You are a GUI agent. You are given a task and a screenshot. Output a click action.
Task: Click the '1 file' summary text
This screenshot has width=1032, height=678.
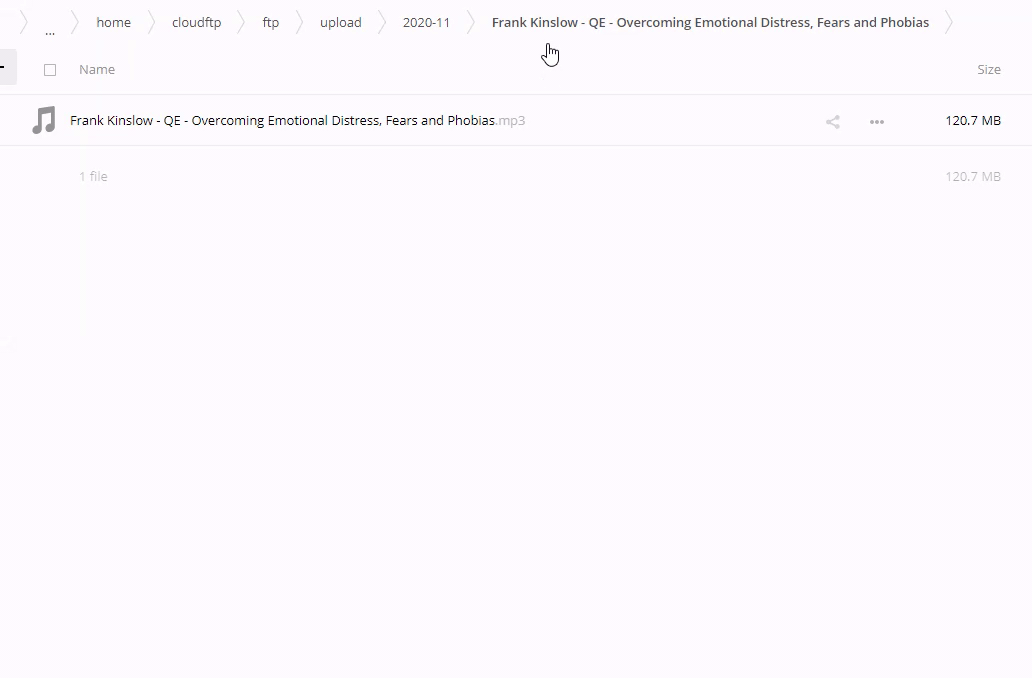[93, 177]
